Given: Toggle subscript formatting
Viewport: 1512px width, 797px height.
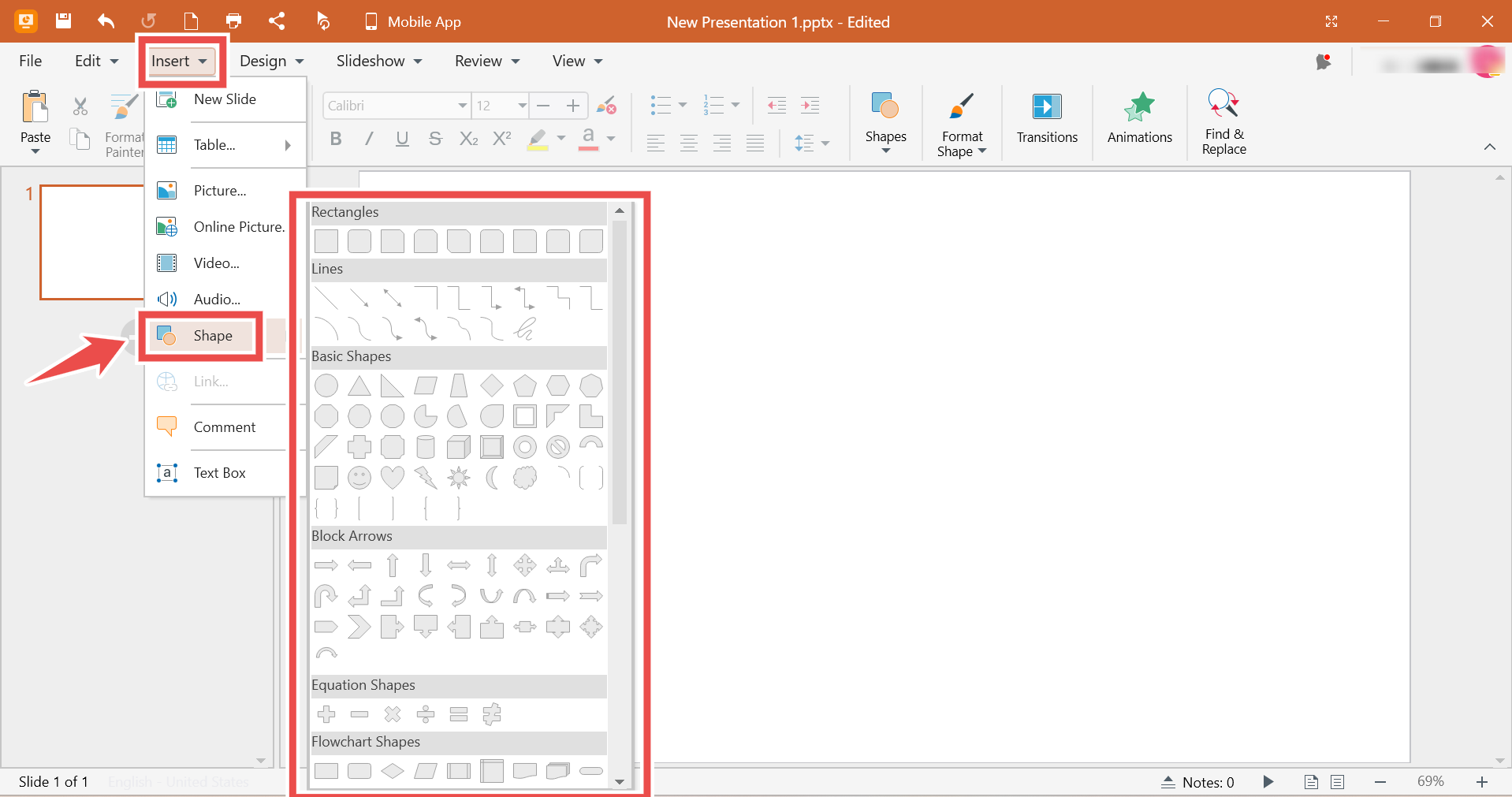Looking at the screenshot, I should pos(468,139).
